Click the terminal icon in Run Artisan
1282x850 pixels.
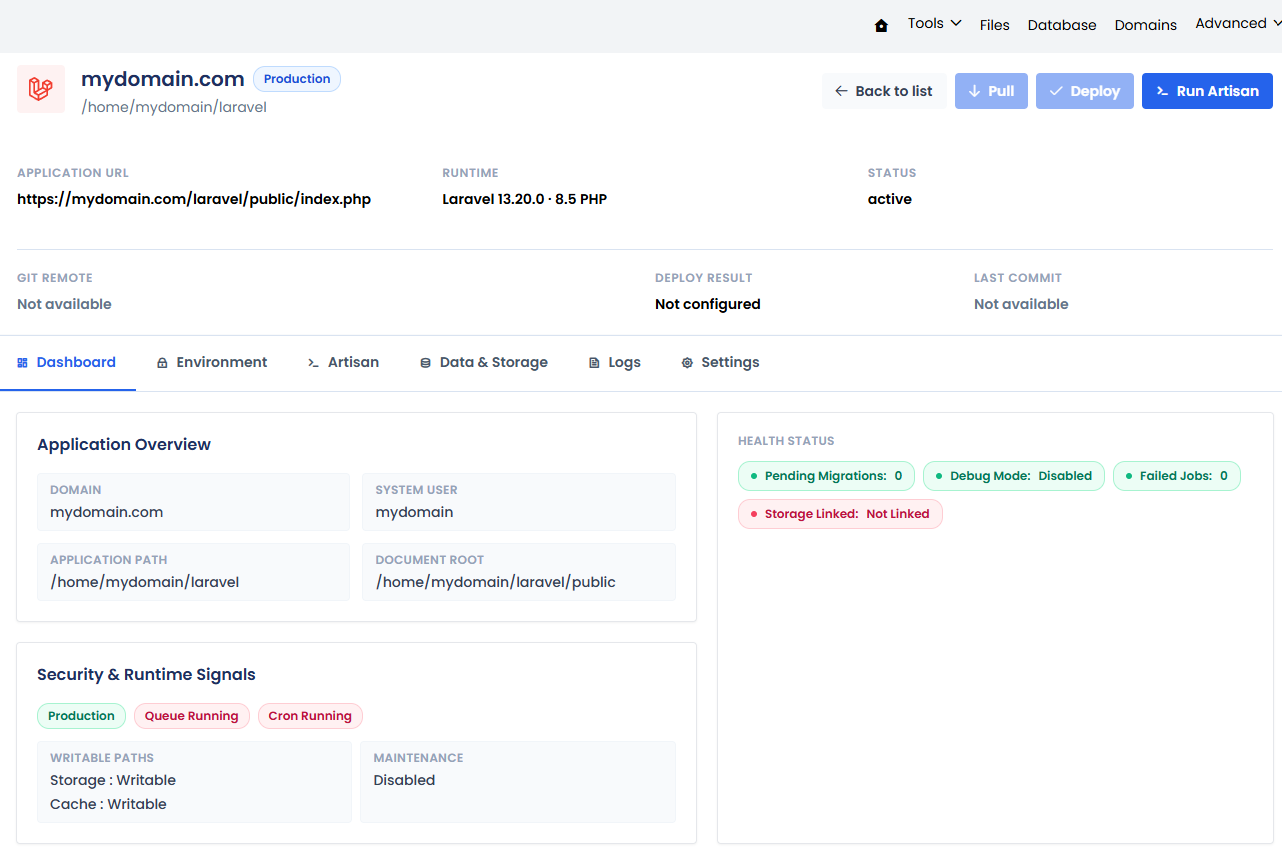[x=1163, y=91]
